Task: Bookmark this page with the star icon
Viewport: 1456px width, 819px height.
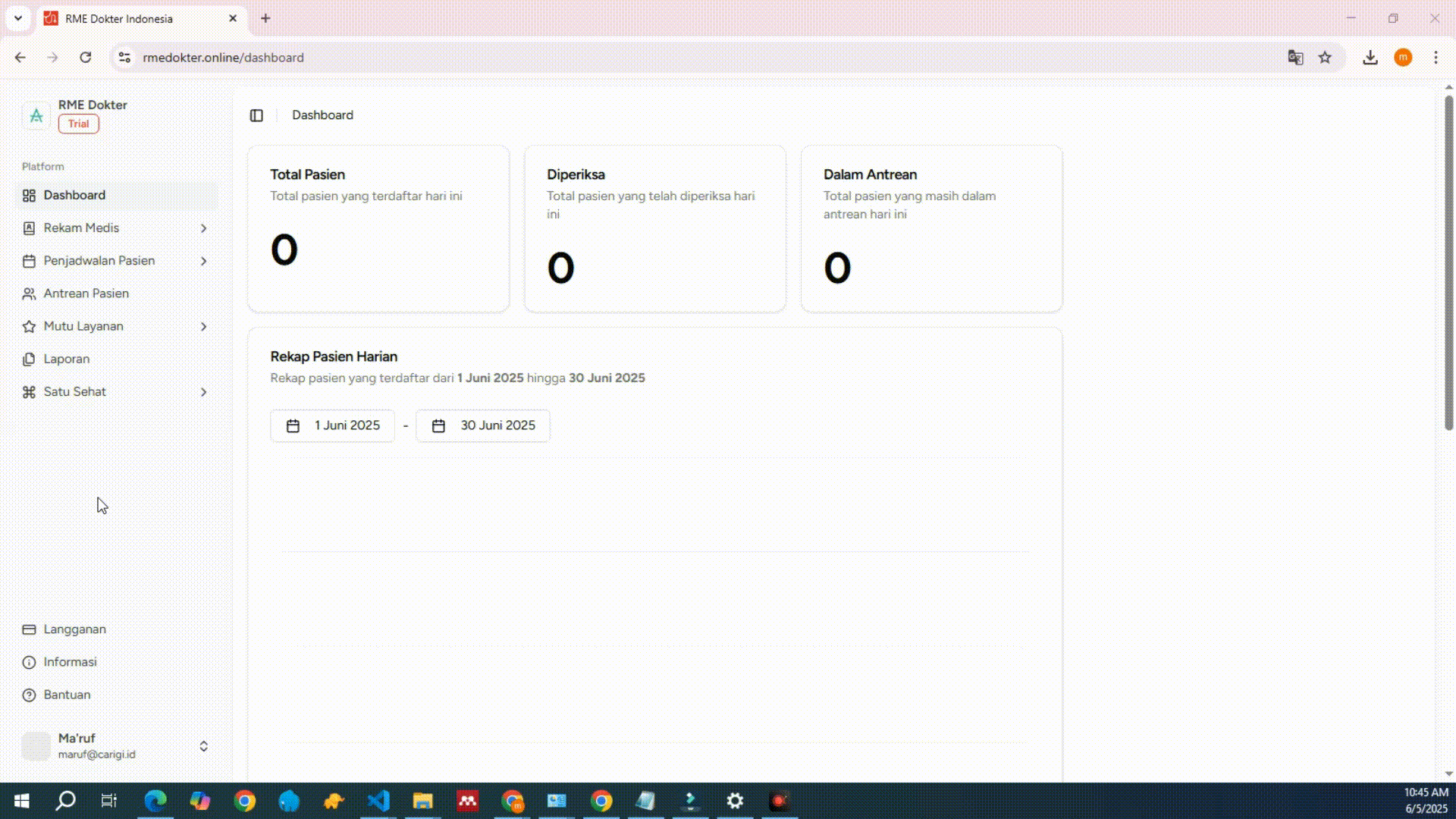Action: point(1325,58)
